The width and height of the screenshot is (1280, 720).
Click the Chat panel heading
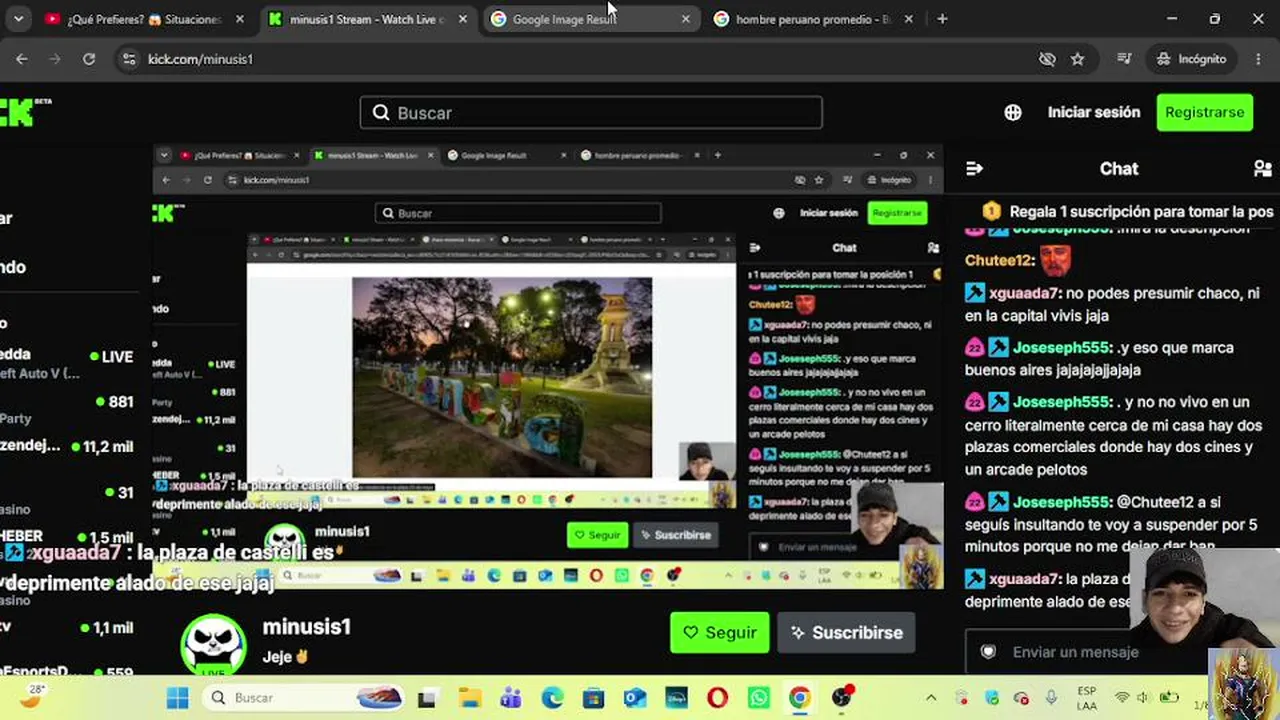click(x=1119, y=169)
